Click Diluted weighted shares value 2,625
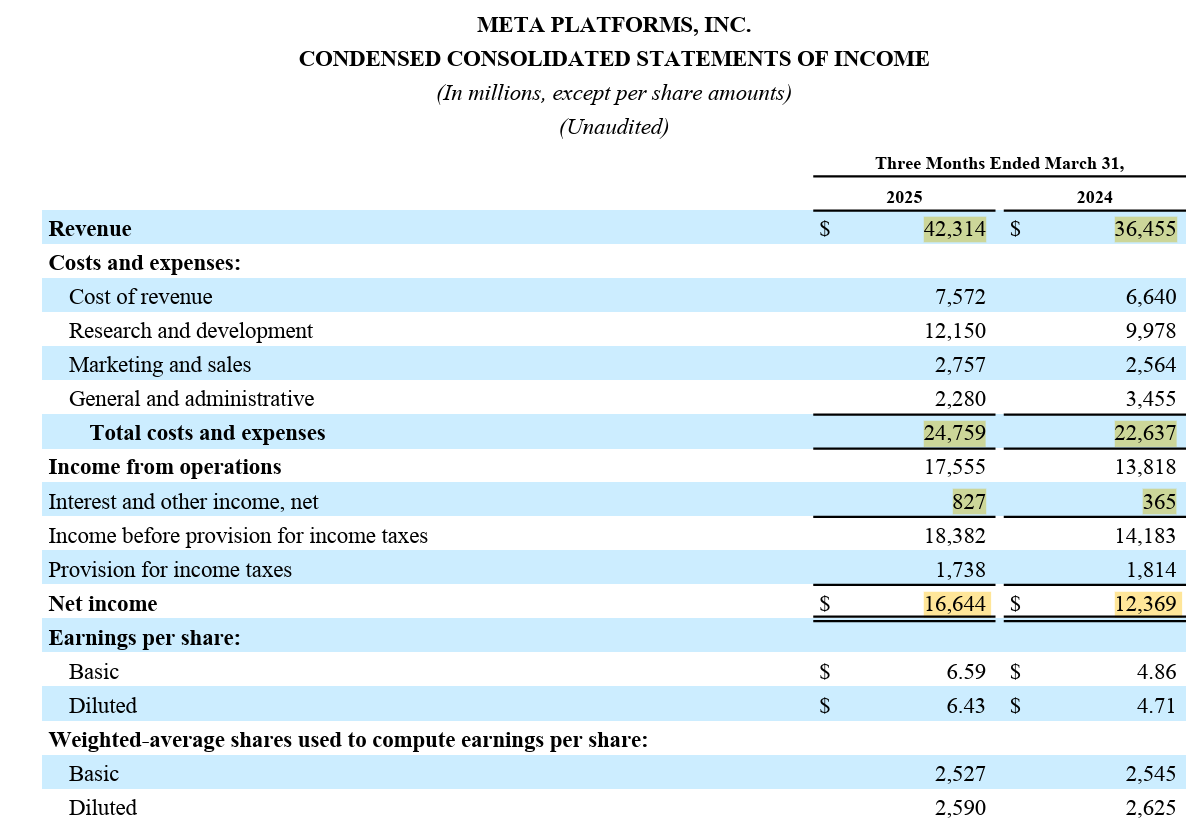The height and width of the screenshot is (827, 1195). click(1151, 808)
